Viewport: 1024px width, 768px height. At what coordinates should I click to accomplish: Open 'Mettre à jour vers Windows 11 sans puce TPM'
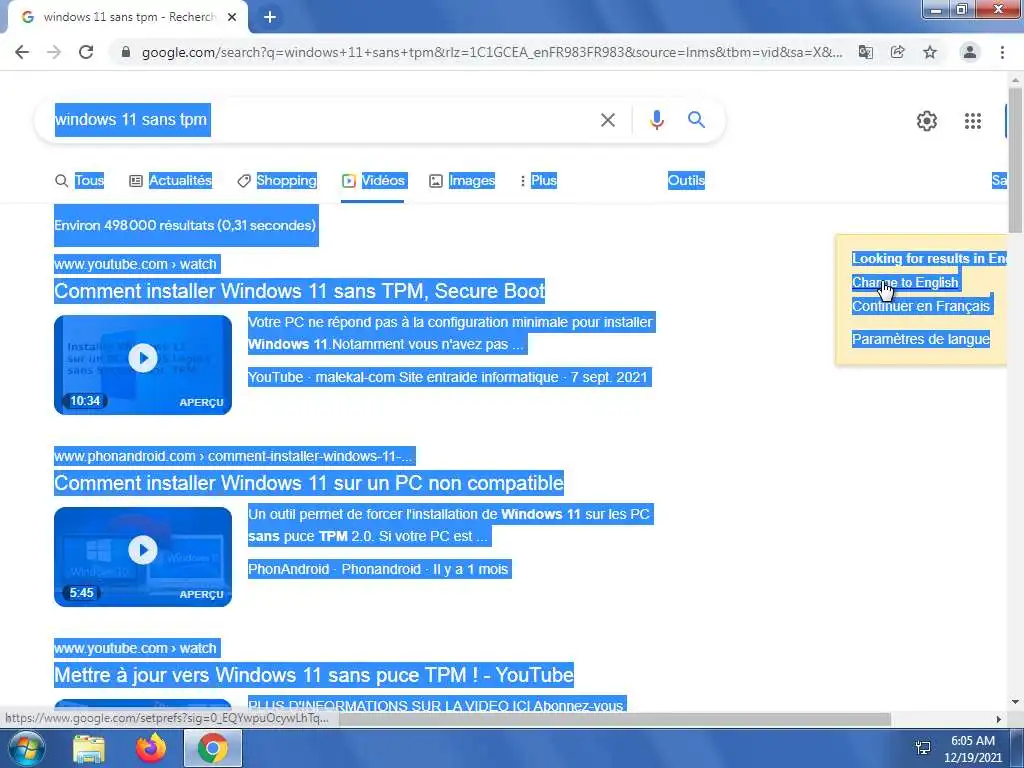point(314,675)
